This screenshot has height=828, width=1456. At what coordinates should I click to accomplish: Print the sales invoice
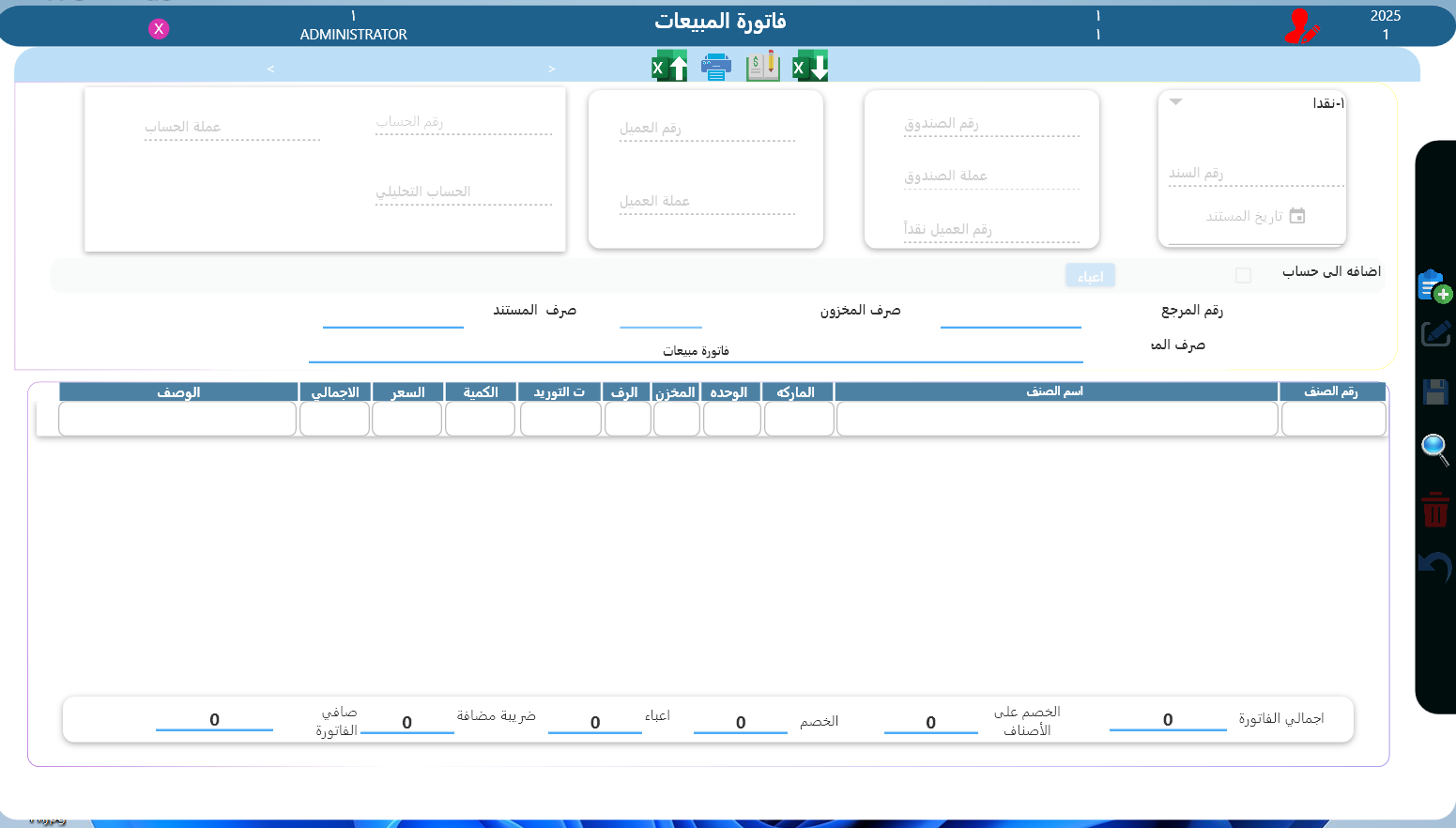click(x=715, y=66)
